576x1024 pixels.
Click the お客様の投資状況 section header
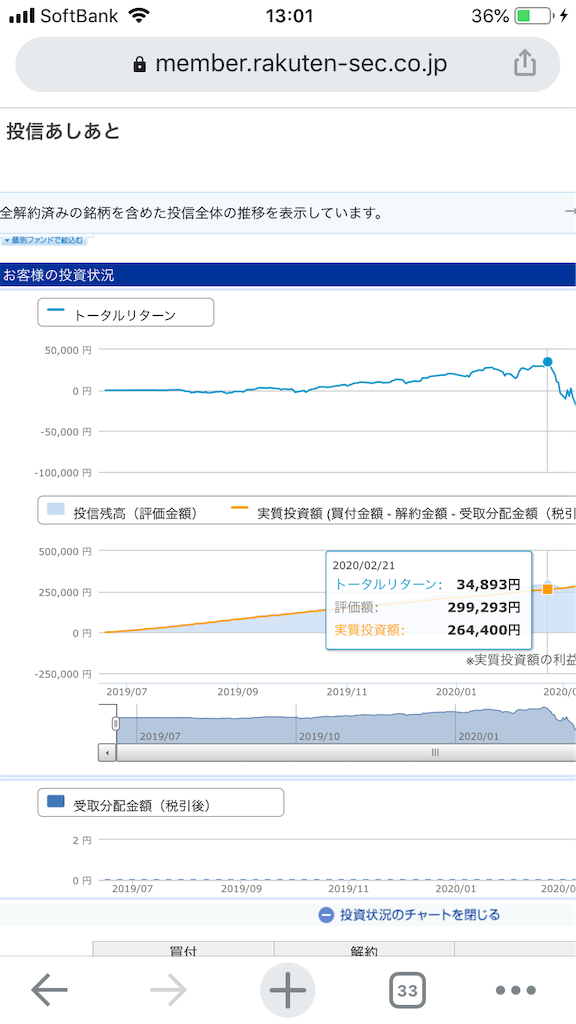[x=287, y=275]
